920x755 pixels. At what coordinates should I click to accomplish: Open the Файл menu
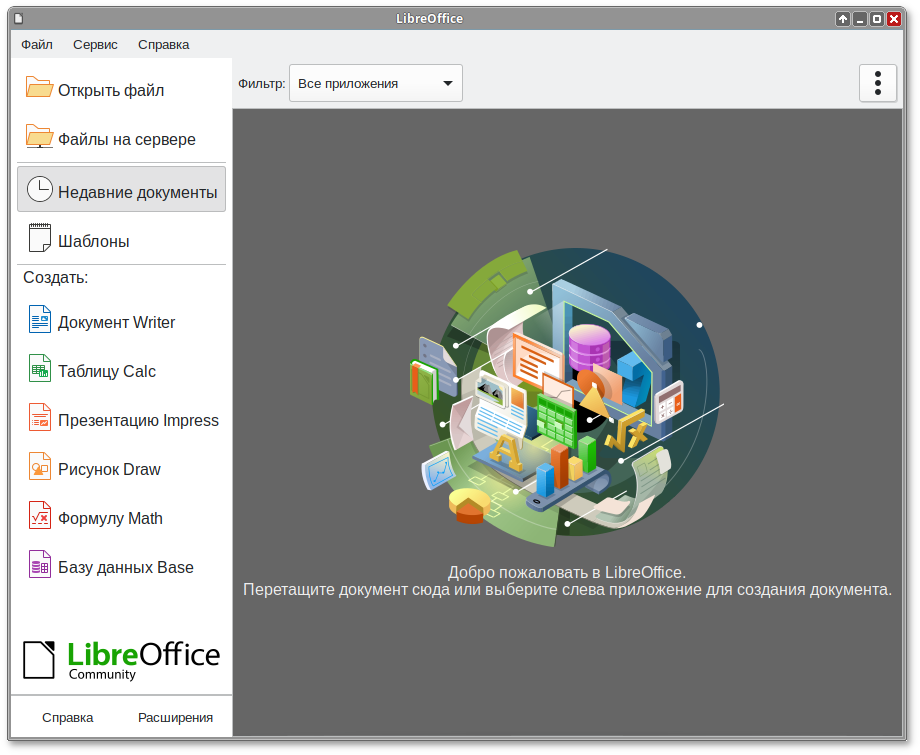click(36, 45)
